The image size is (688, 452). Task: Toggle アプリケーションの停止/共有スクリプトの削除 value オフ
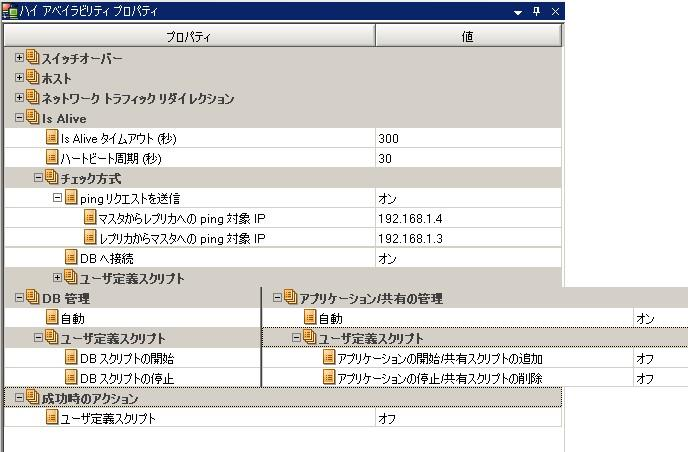[661, 378]
